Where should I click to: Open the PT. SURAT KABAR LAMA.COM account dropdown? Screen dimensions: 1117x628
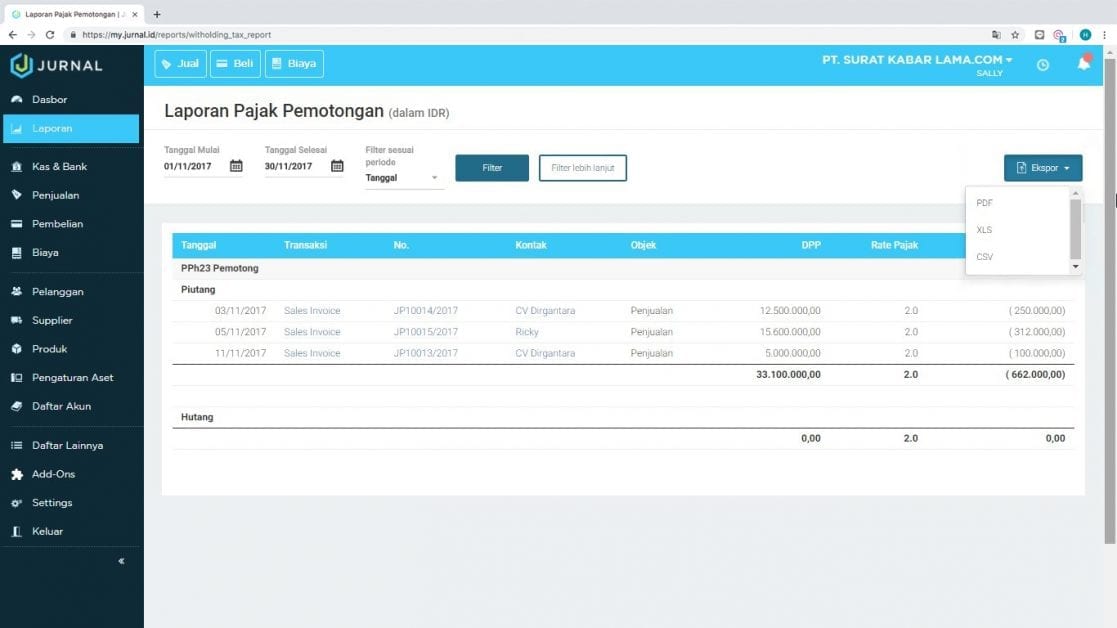pos(916,59)
